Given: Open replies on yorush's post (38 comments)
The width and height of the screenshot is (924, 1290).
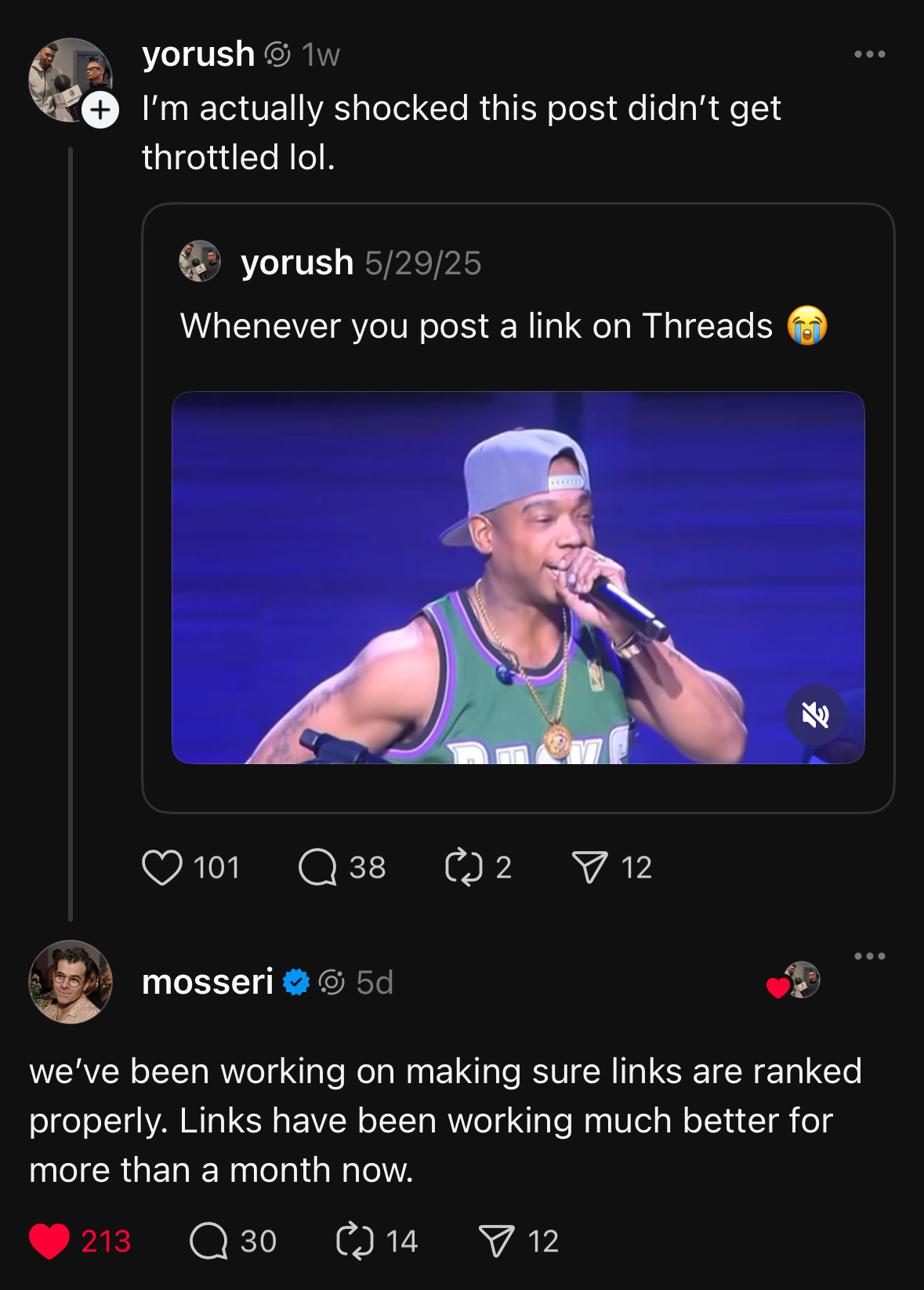Looking at the screenshot, I should (x=317, y=868).
